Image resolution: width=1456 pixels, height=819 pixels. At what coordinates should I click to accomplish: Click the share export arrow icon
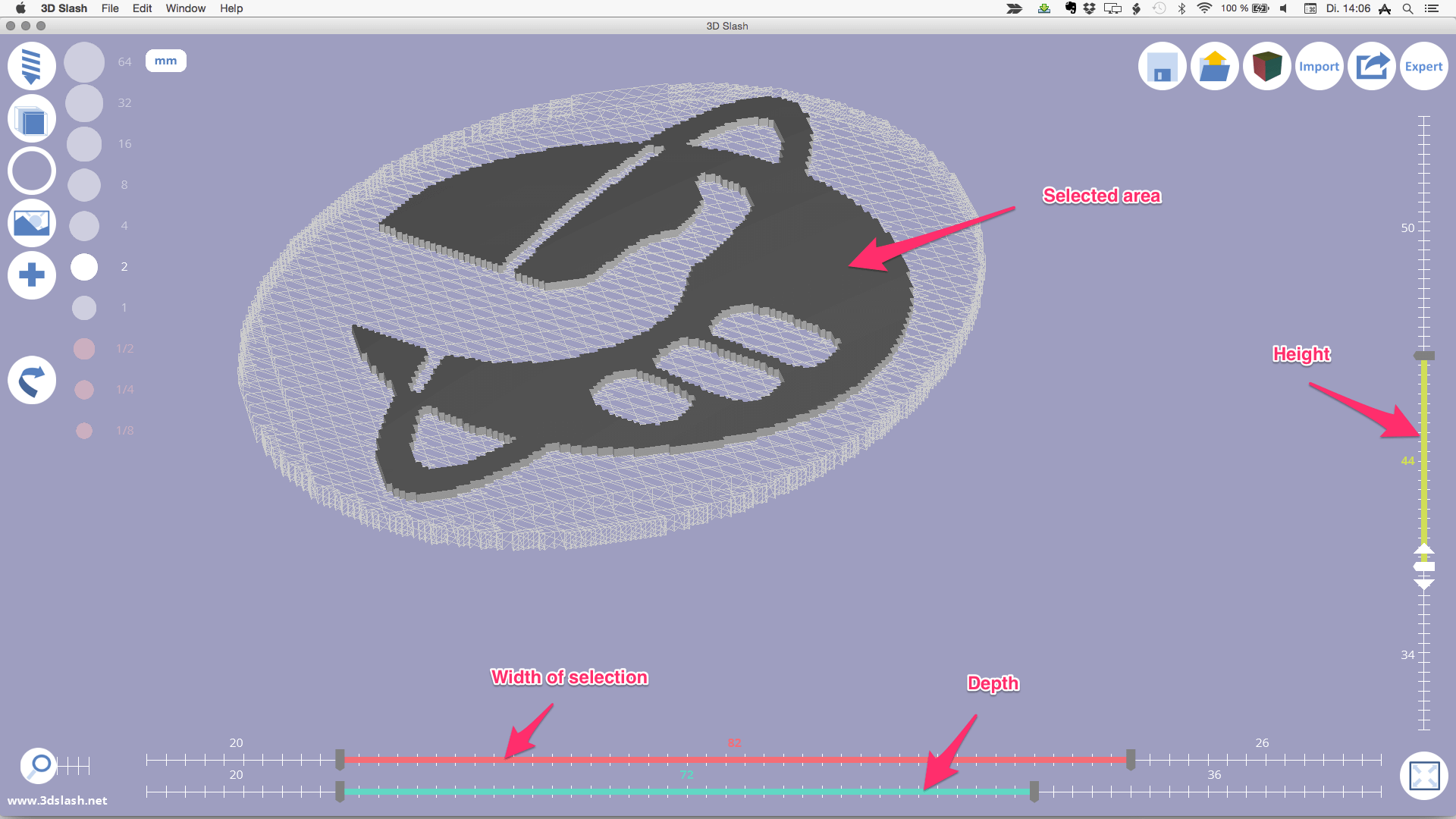(x=1371, y=66)
